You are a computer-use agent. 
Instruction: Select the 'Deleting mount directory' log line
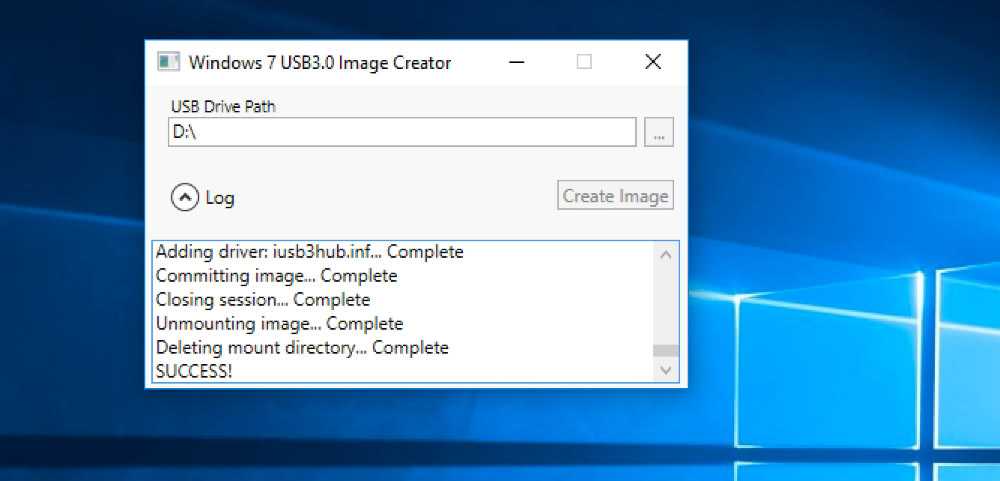point(302,348)
